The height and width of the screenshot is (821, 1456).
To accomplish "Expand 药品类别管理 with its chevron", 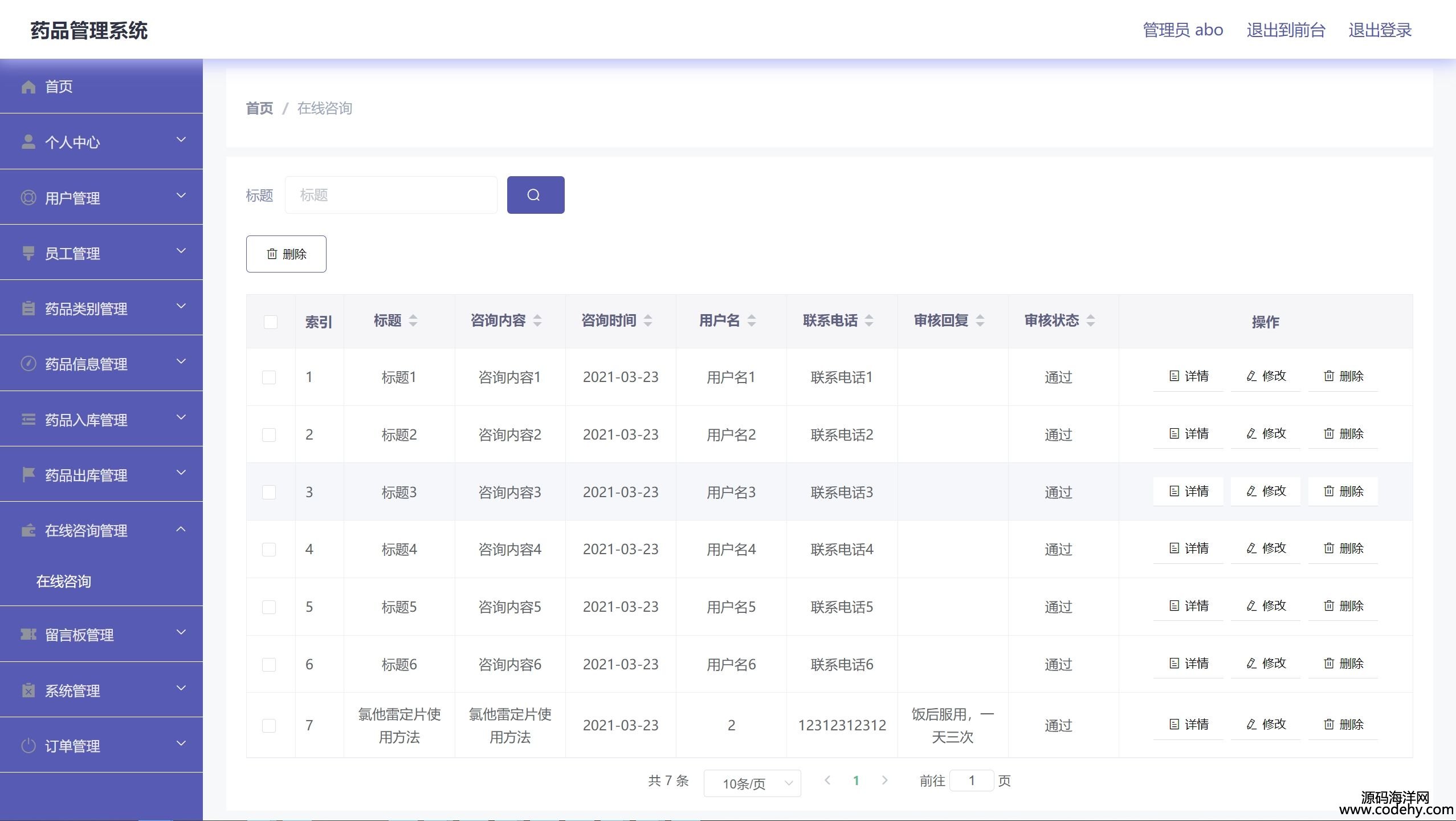I will pos(181,307).
